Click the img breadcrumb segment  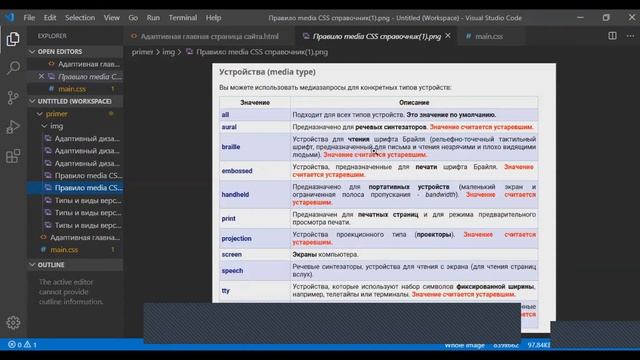[169, 52]
